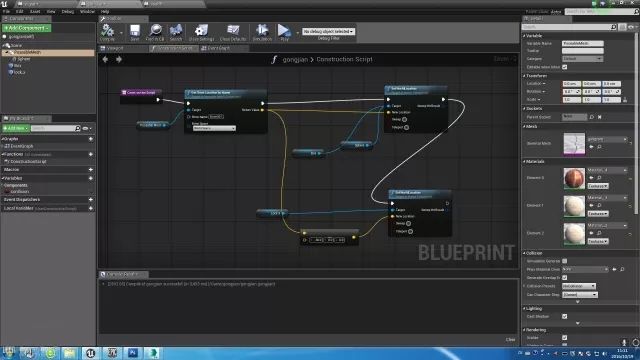
Task: Open Find in Content Browser icon
Action: pyautogui.click(x=156, y=31)
